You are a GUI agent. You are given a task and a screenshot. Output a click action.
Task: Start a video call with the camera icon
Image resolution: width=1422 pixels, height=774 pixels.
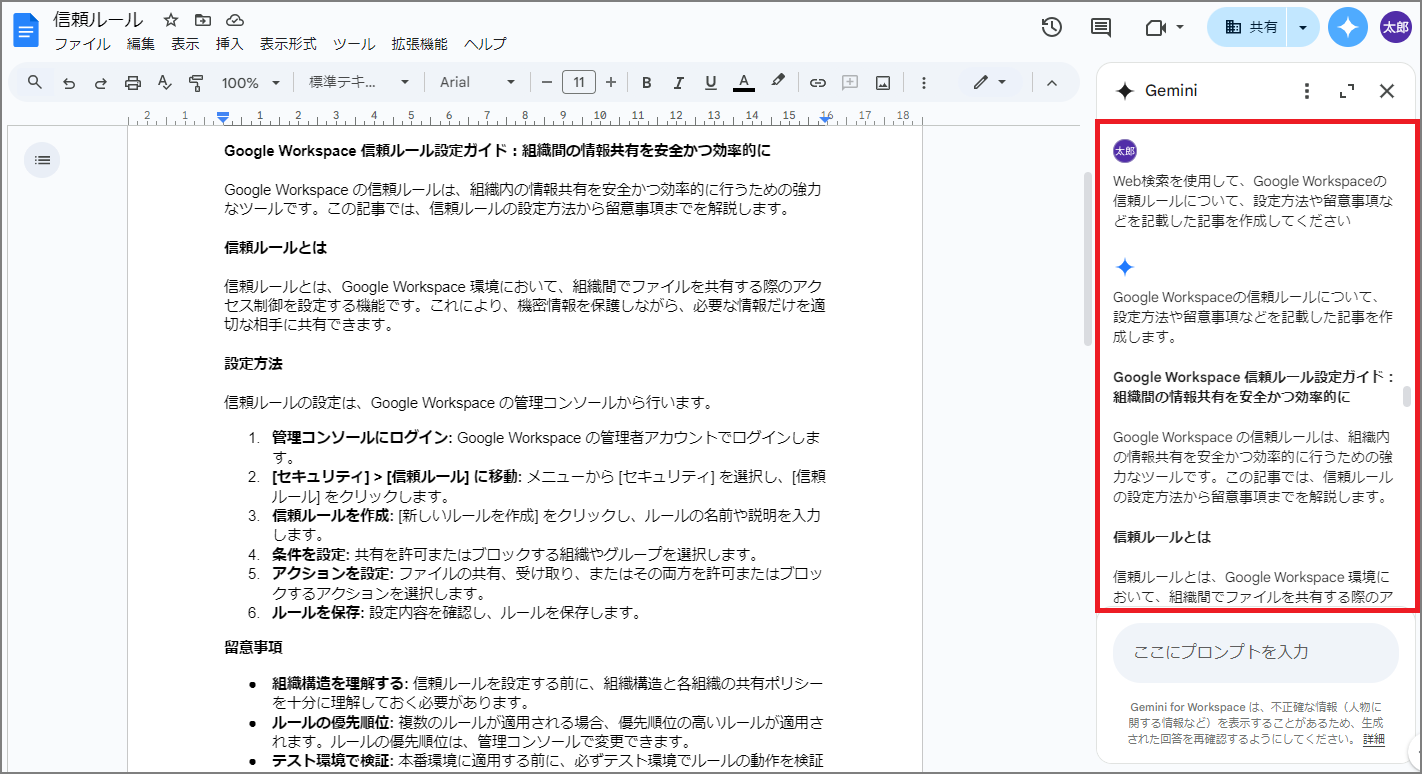(x=1156, y=27)
